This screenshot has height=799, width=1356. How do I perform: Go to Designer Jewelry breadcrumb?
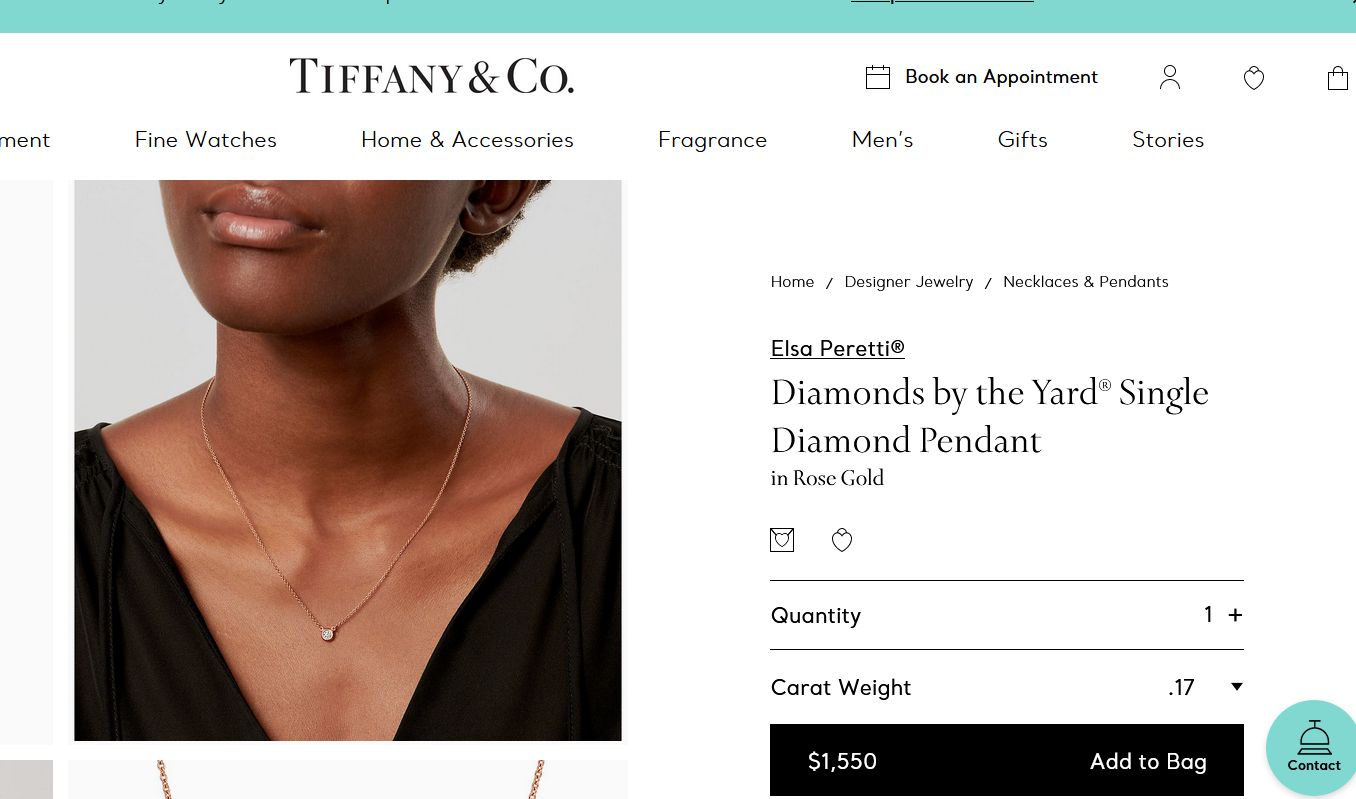click(x=908, y=282)
